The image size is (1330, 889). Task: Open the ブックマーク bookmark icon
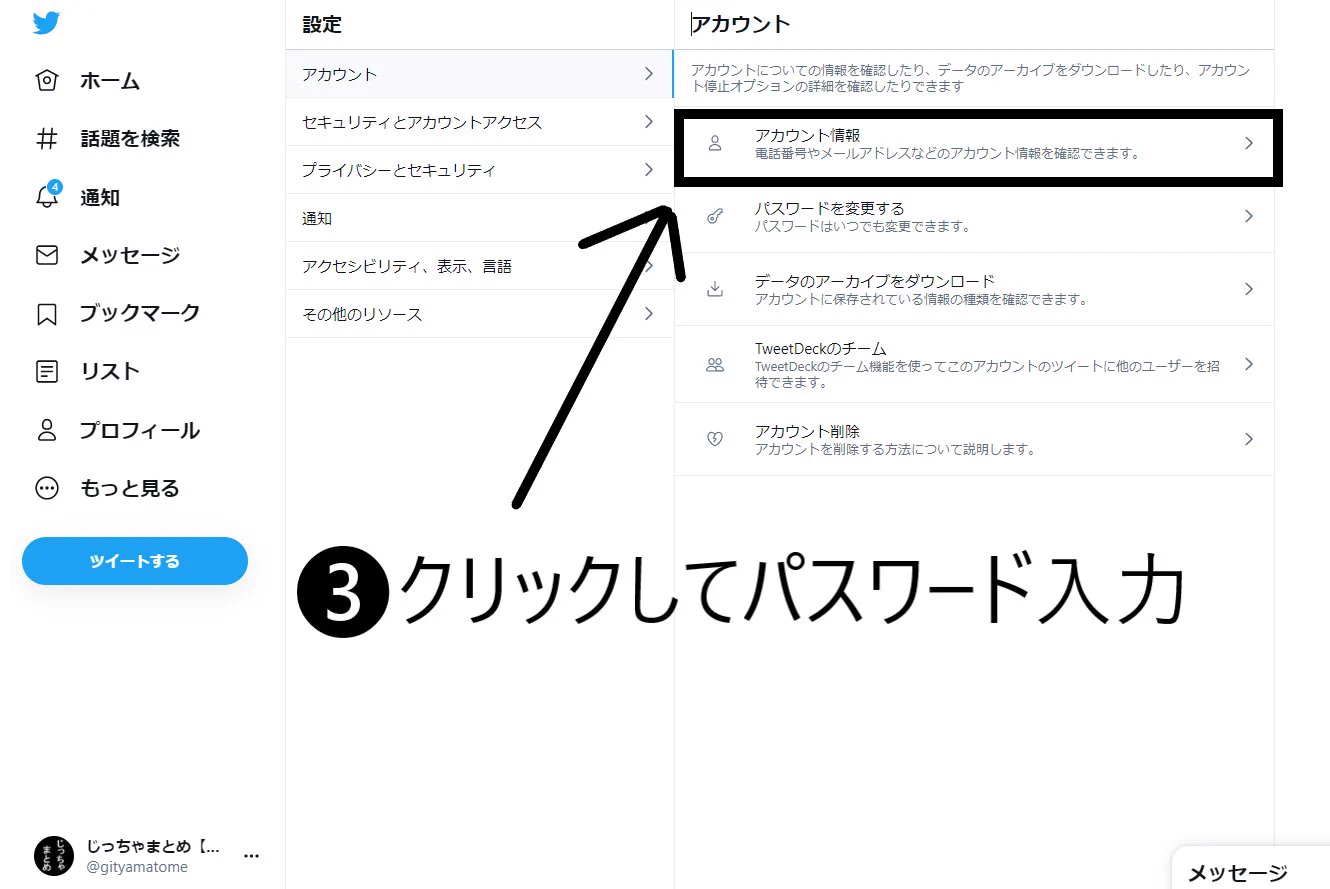point(47,314)
